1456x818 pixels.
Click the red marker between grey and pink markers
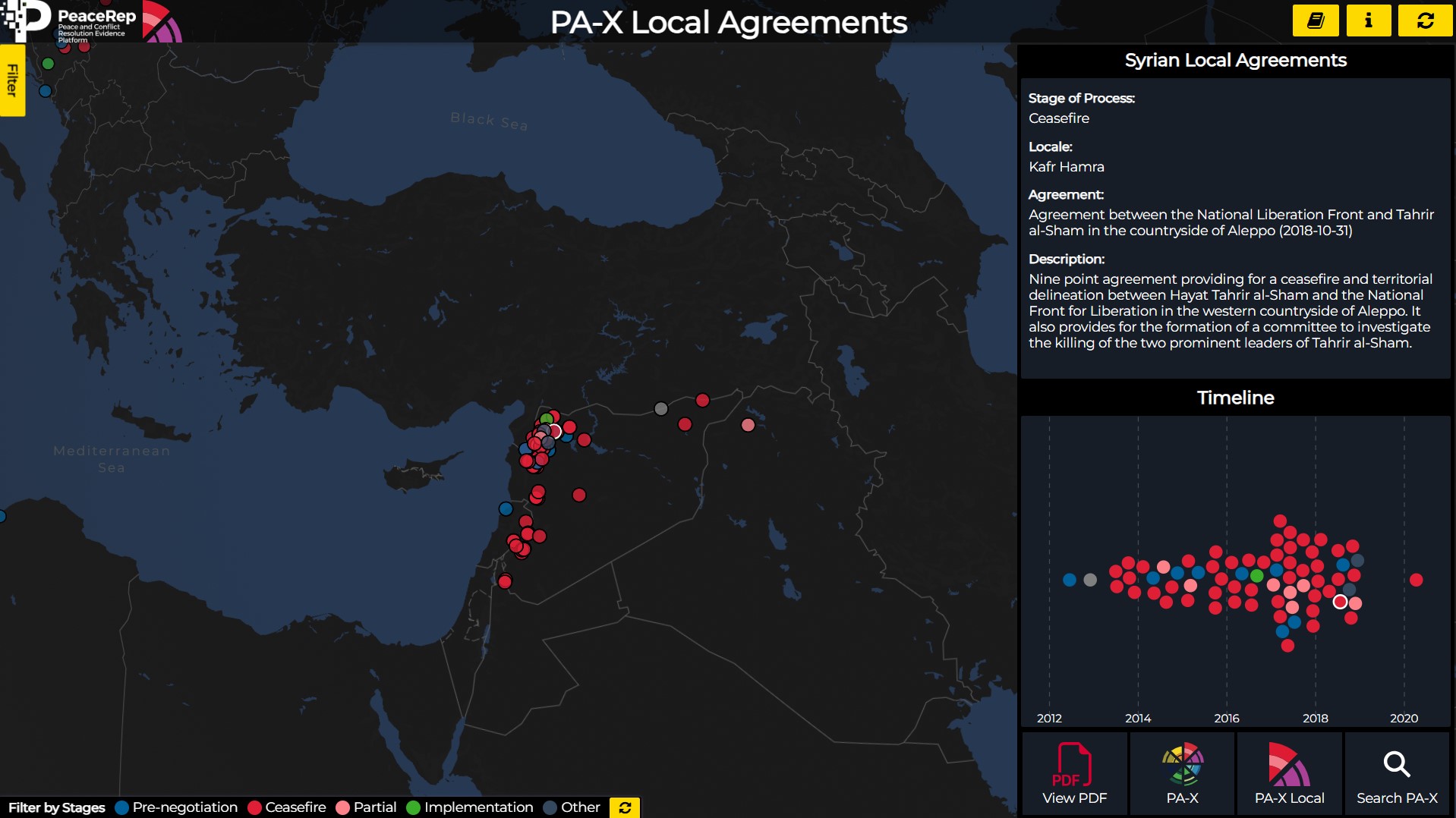point(702,400)
